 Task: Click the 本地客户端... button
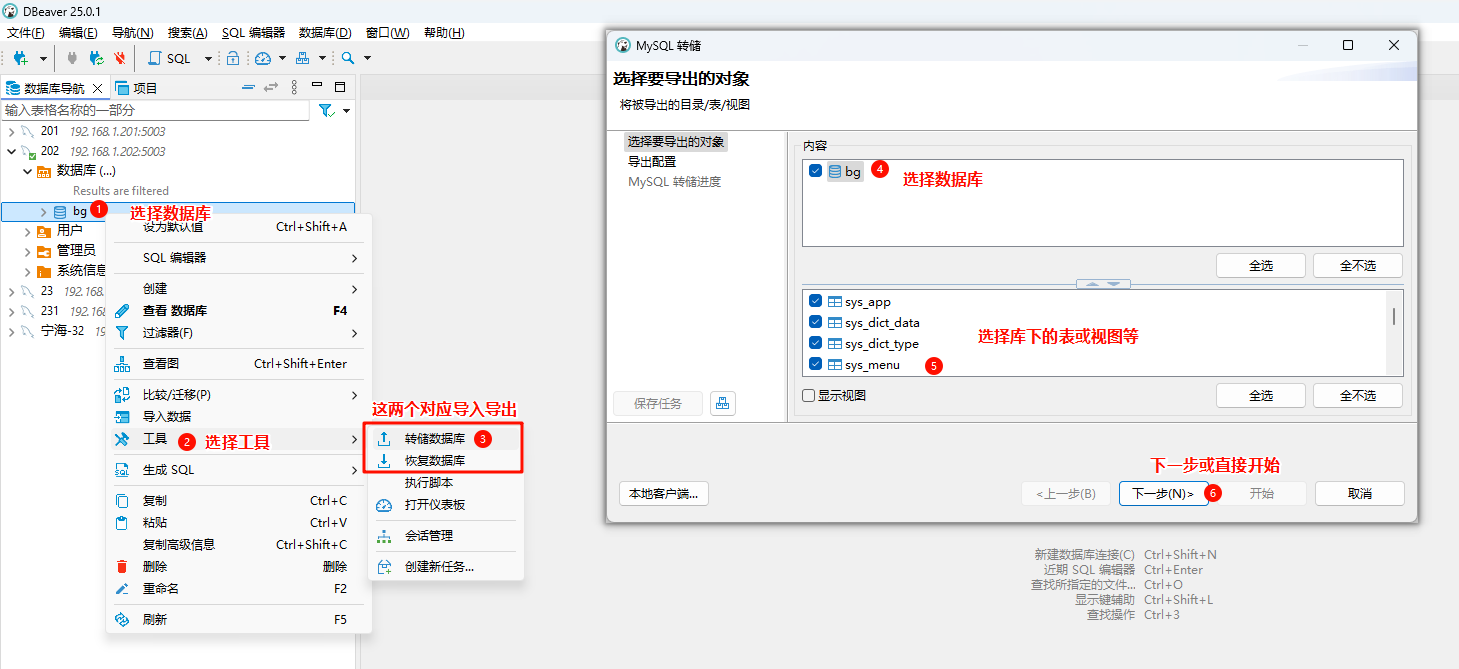click(x=664, y=493)
